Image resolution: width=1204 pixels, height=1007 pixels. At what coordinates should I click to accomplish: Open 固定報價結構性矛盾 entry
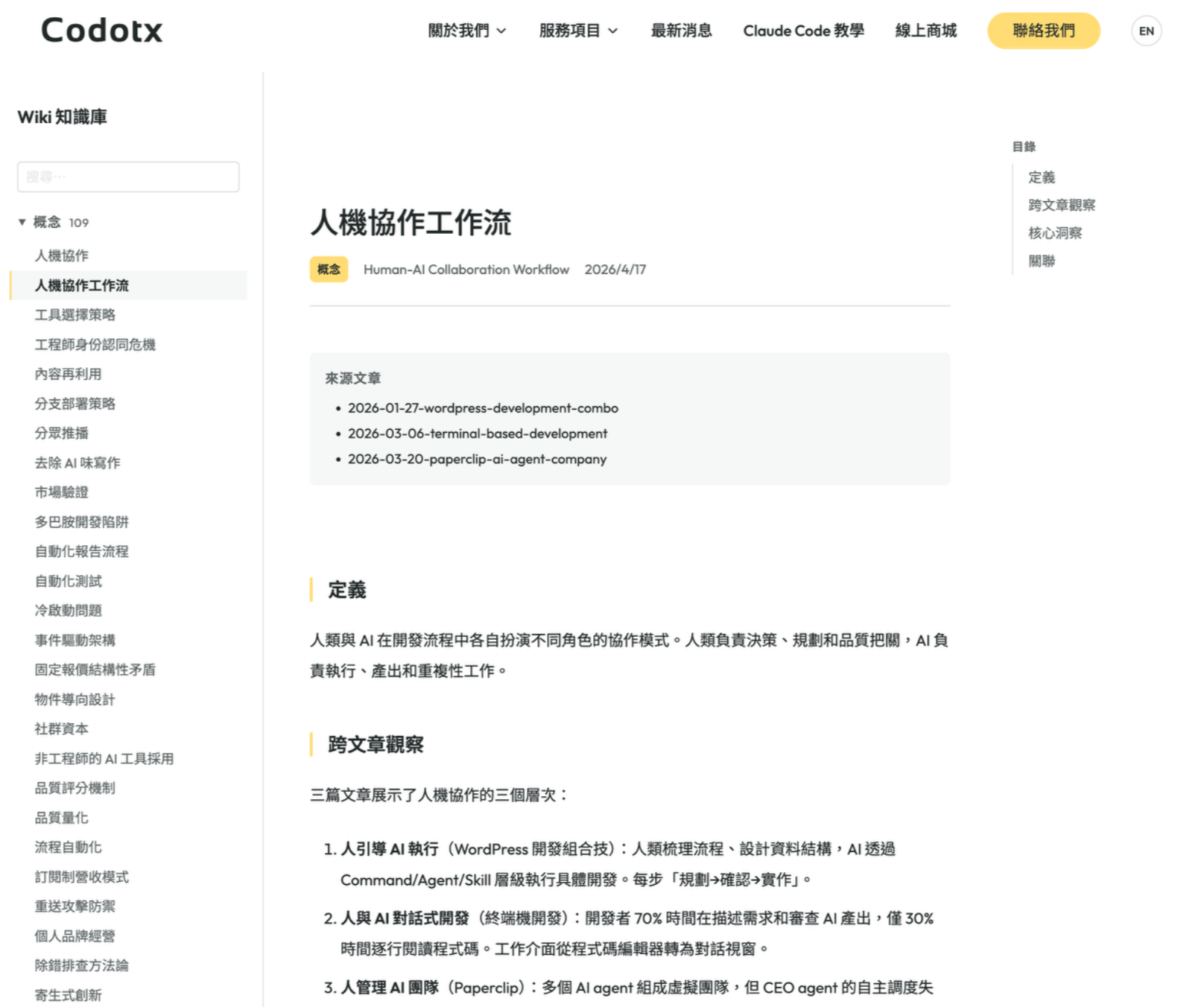[x=95, y=670]
